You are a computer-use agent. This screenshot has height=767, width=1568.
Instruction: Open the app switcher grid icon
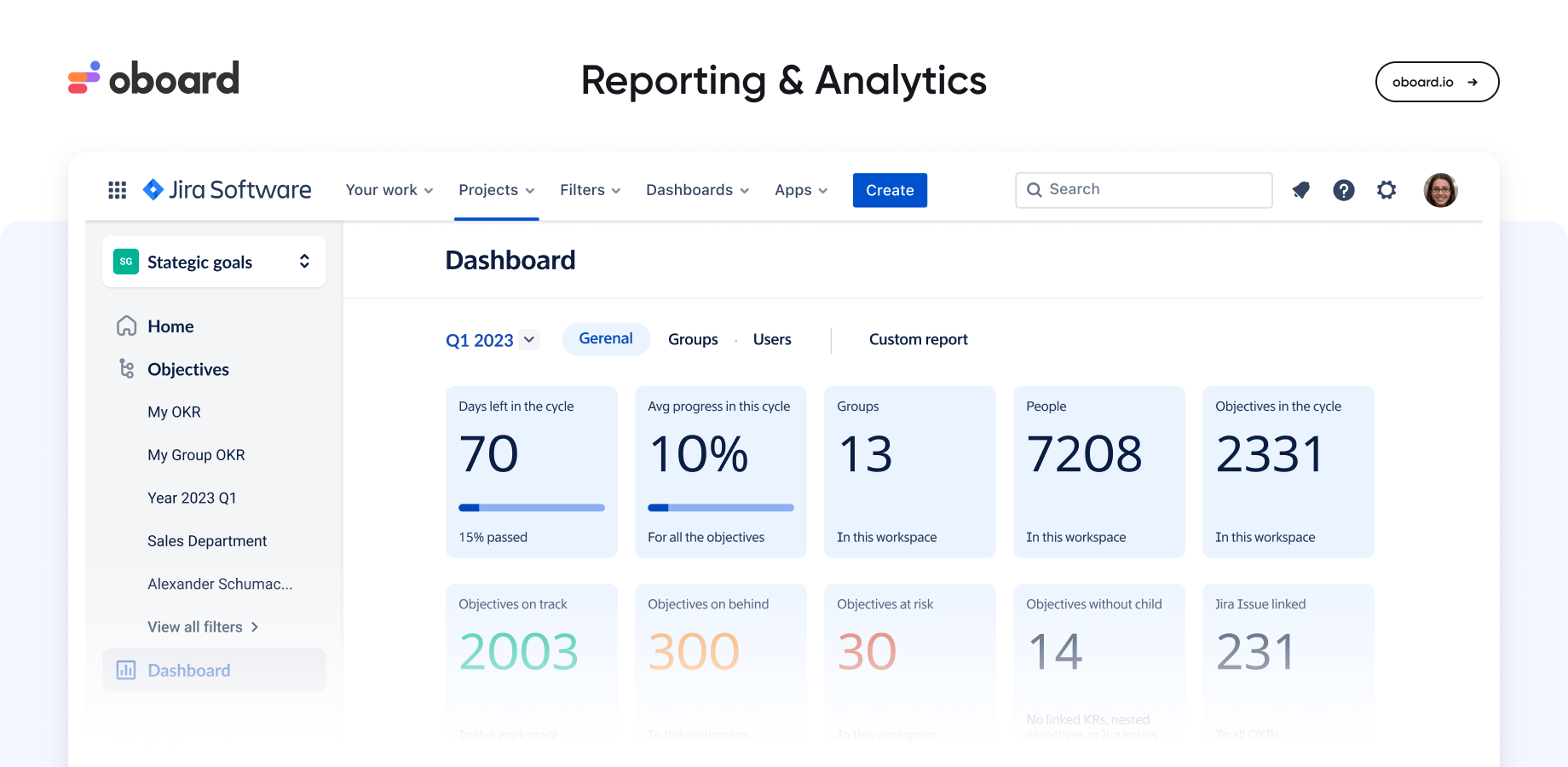(118, 190)
